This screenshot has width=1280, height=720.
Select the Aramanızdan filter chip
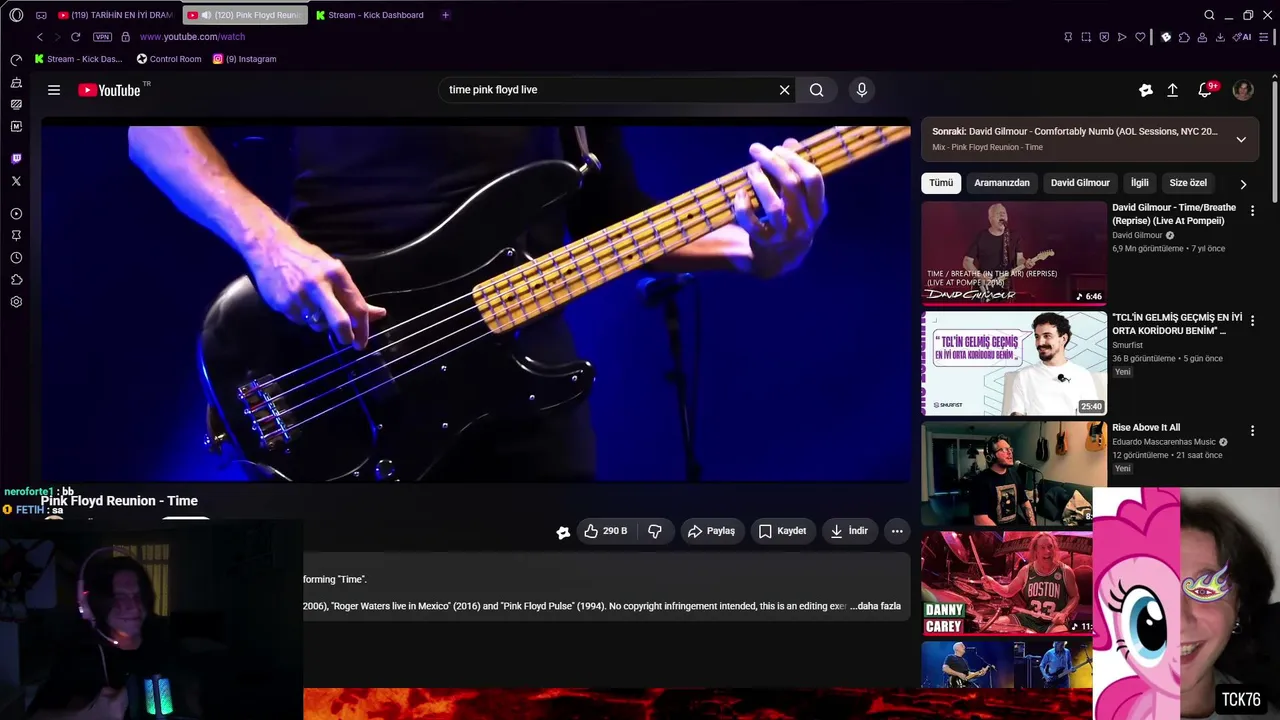[x=1002, y=183]
